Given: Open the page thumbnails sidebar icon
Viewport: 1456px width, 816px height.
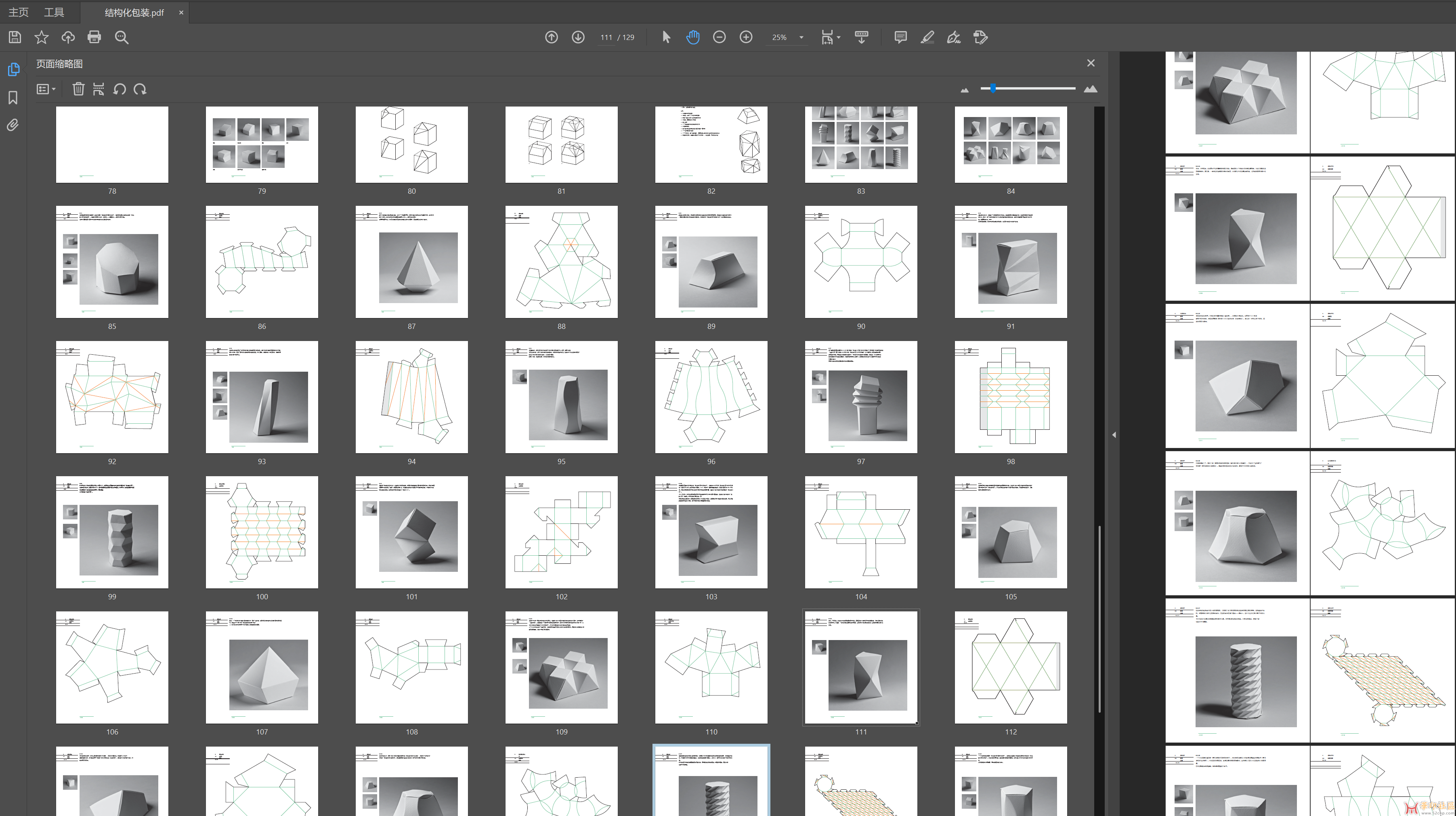Looking at the screenshot, I should click(13, 69).
